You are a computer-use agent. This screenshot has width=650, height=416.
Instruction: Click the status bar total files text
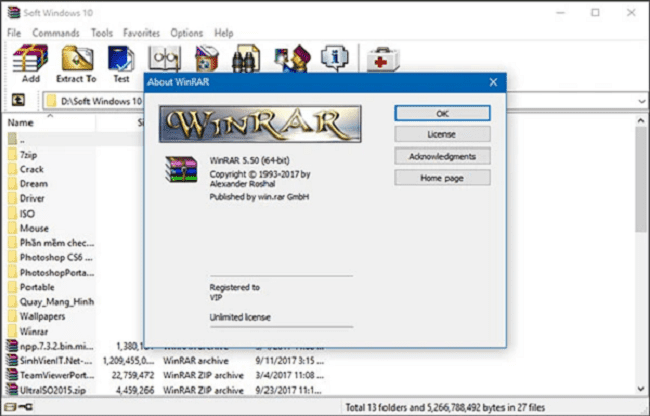445,407
